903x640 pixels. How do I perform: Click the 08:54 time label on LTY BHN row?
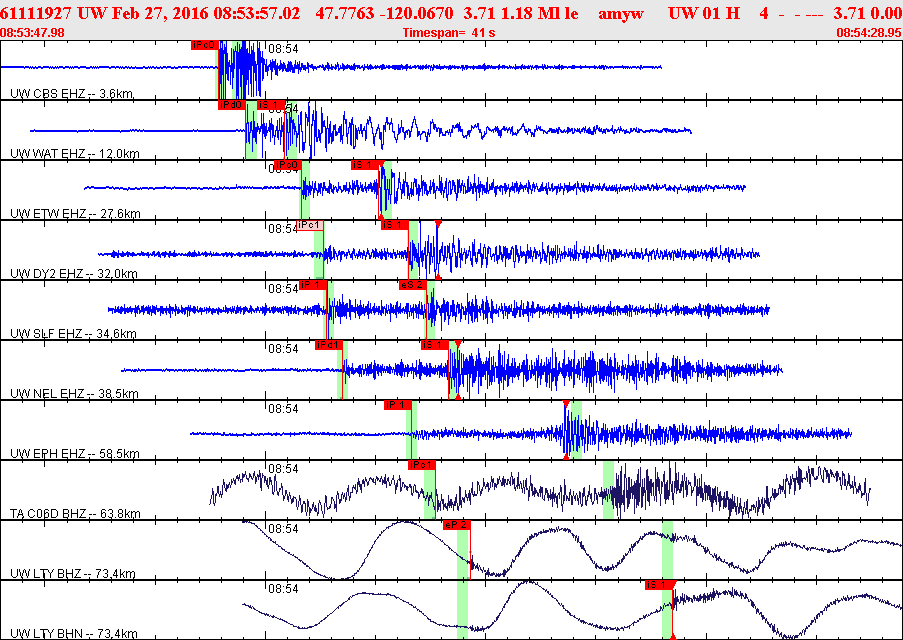click(283, 589)
